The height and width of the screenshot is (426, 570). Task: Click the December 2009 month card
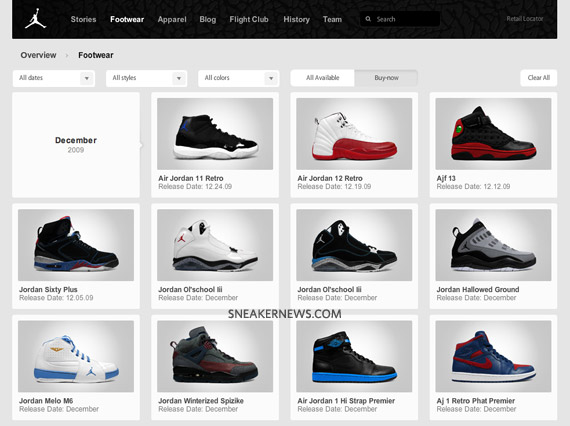click(x=76, y=145)
